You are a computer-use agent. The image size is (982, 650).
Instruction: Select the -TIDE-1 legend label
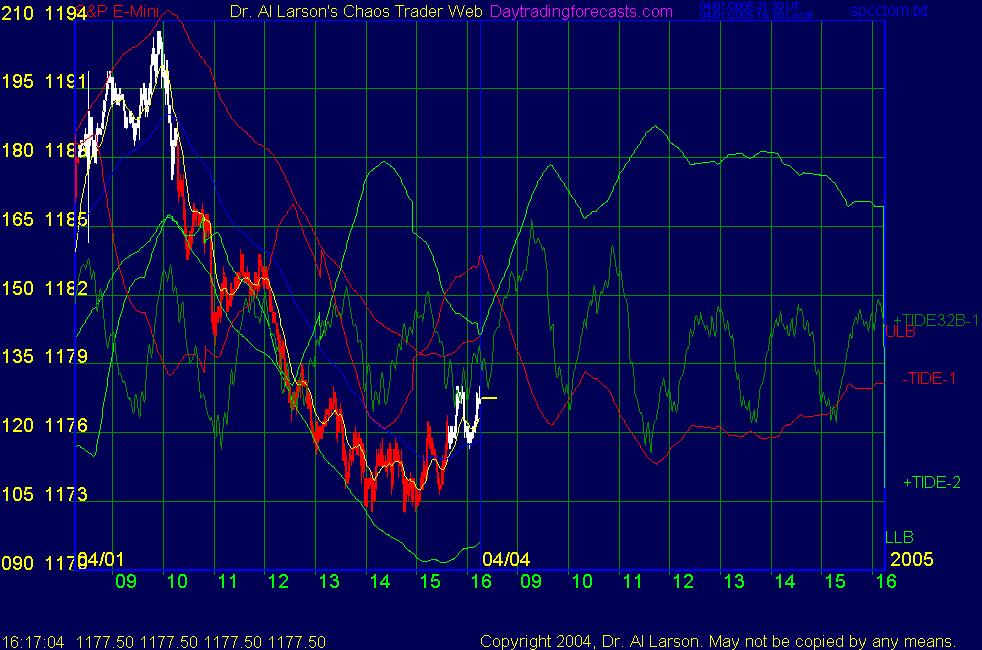click(x=929, y=378)
